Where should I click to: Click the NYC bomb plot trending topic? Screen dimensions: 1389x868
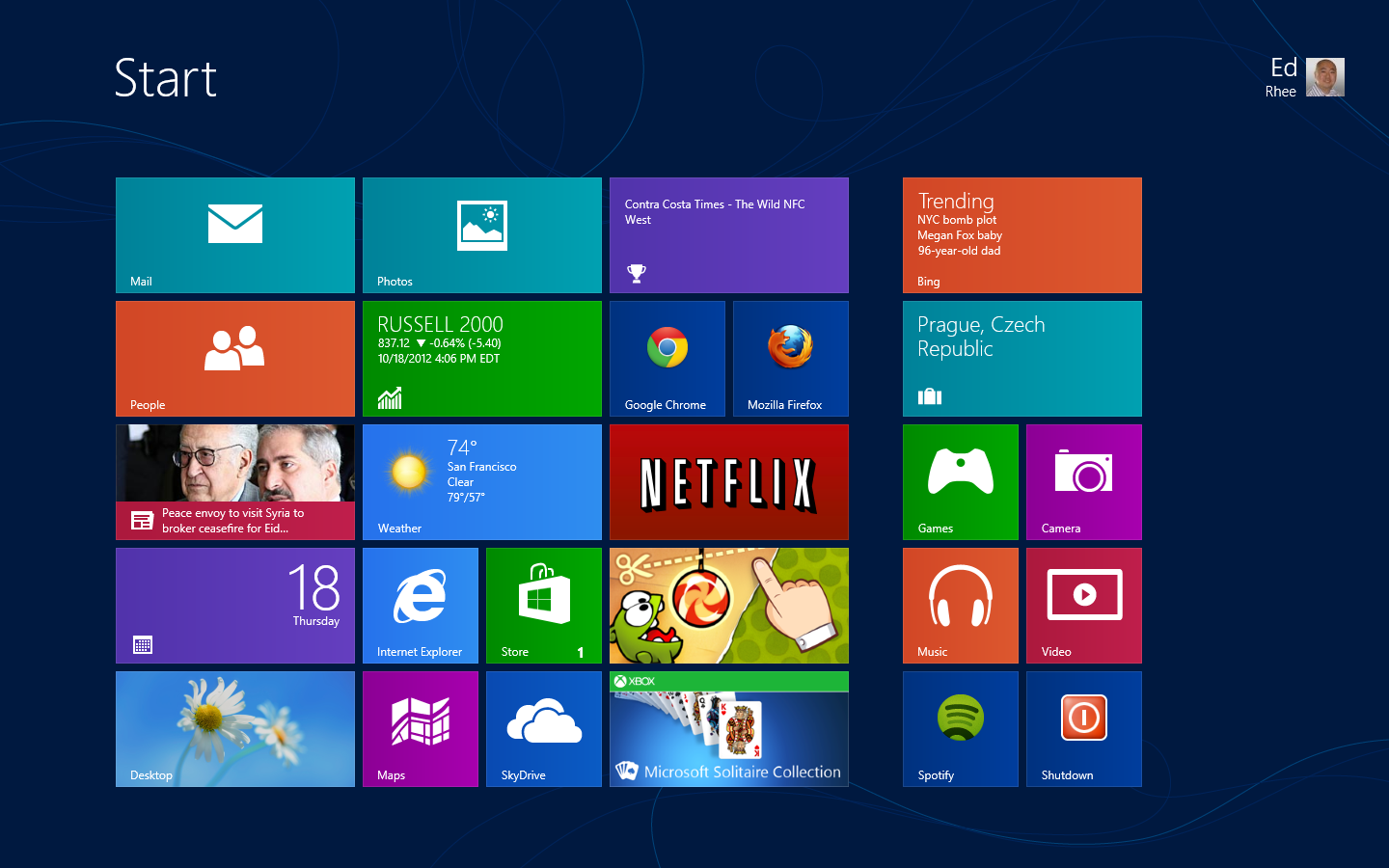click(957, 220)
